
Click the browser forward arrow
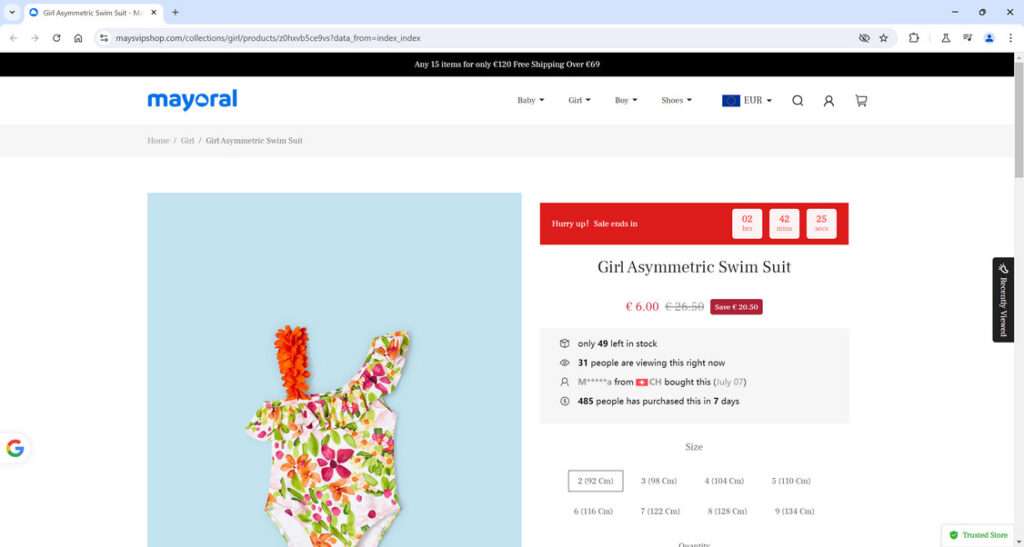click(x=35, y=38)
